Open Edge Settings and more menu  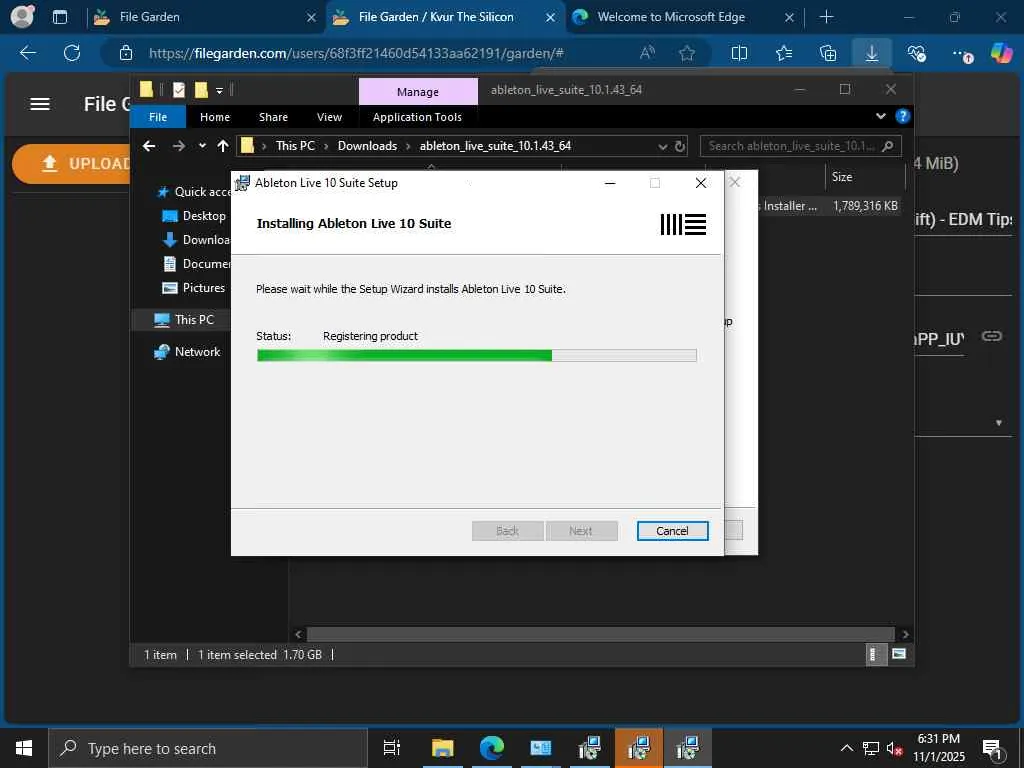961,54
